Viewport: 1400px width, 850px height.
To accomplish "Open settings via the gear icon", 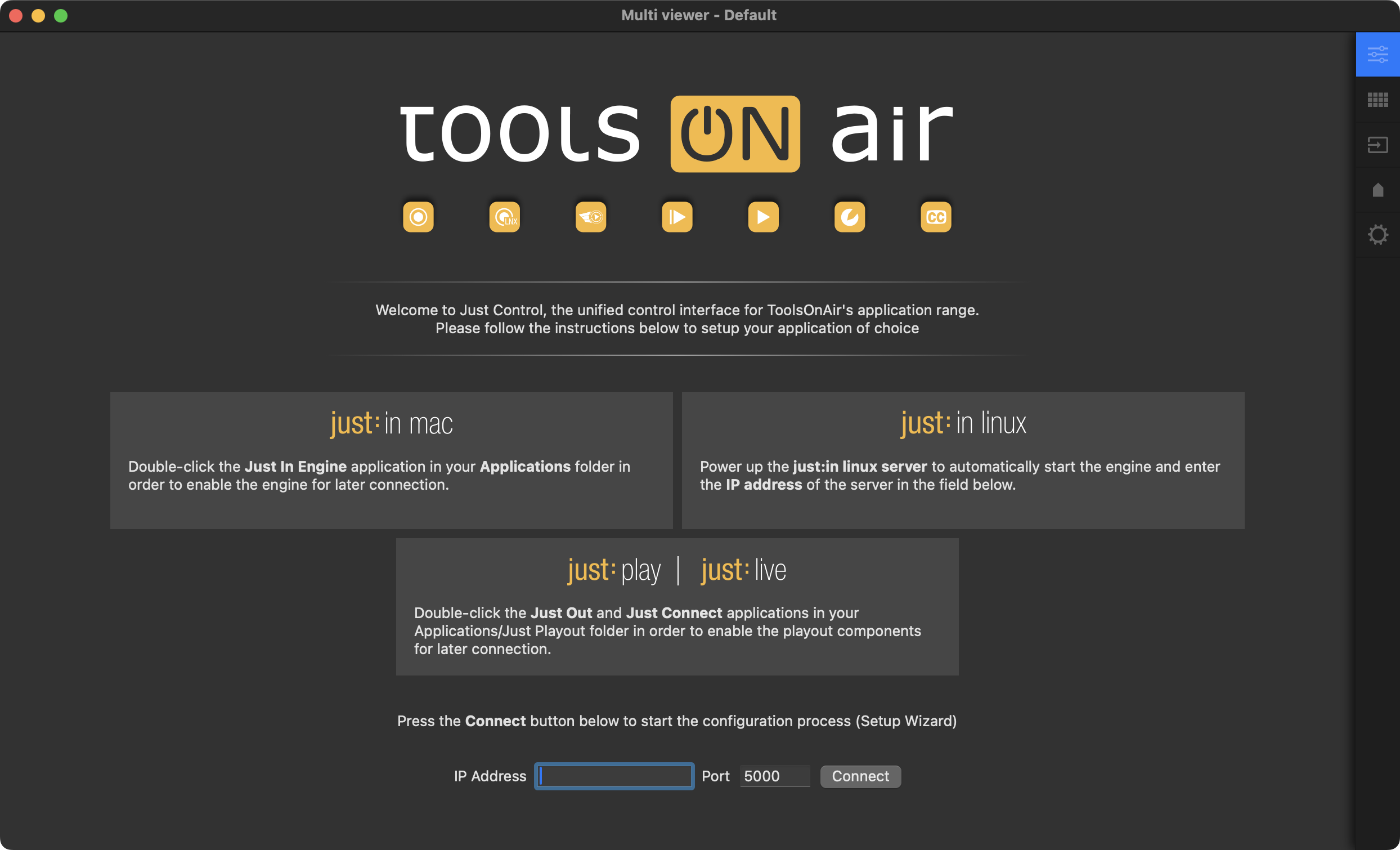I will [1377, 234].
